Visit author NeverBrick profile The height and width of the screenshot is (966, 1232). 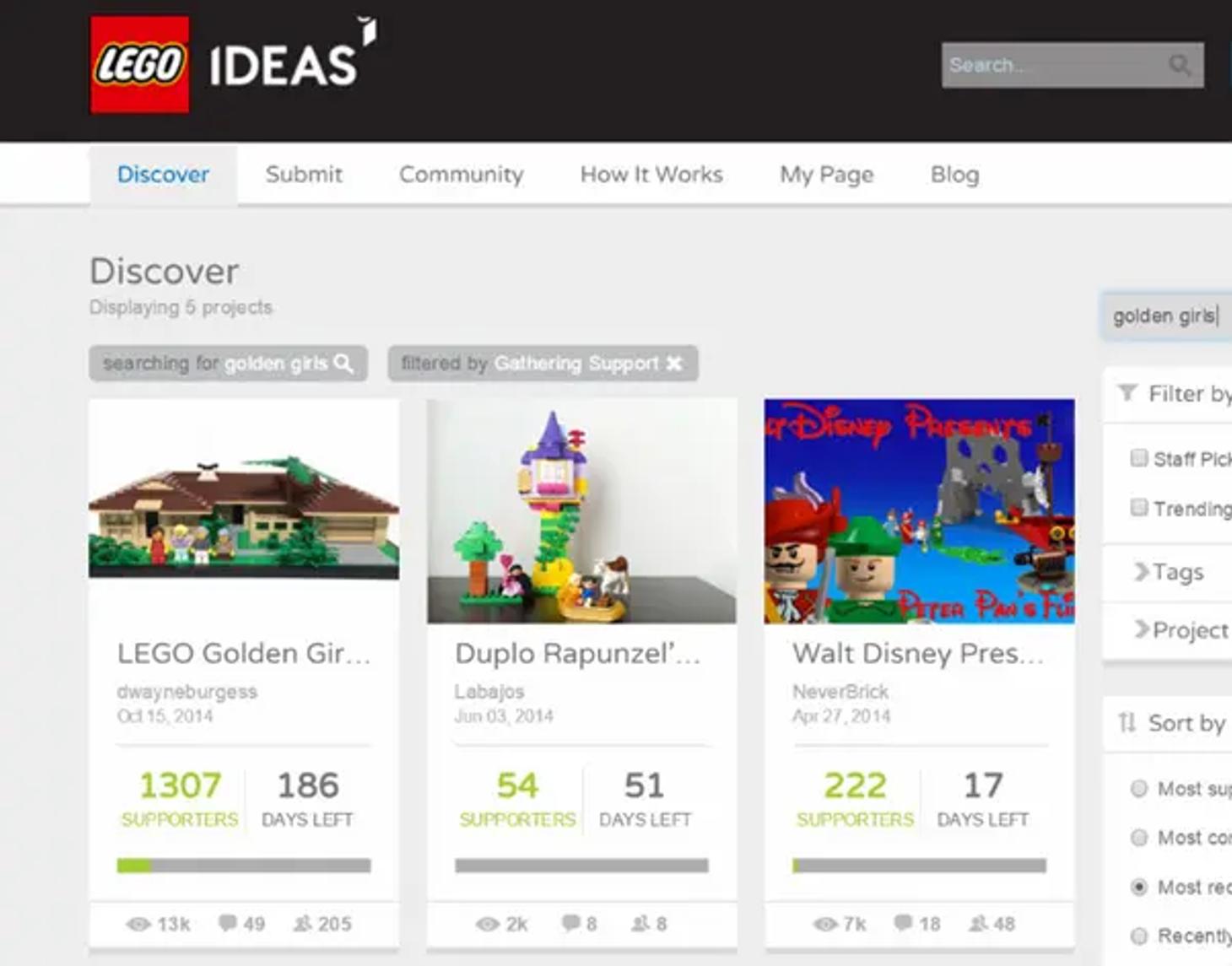coord(840,692)
